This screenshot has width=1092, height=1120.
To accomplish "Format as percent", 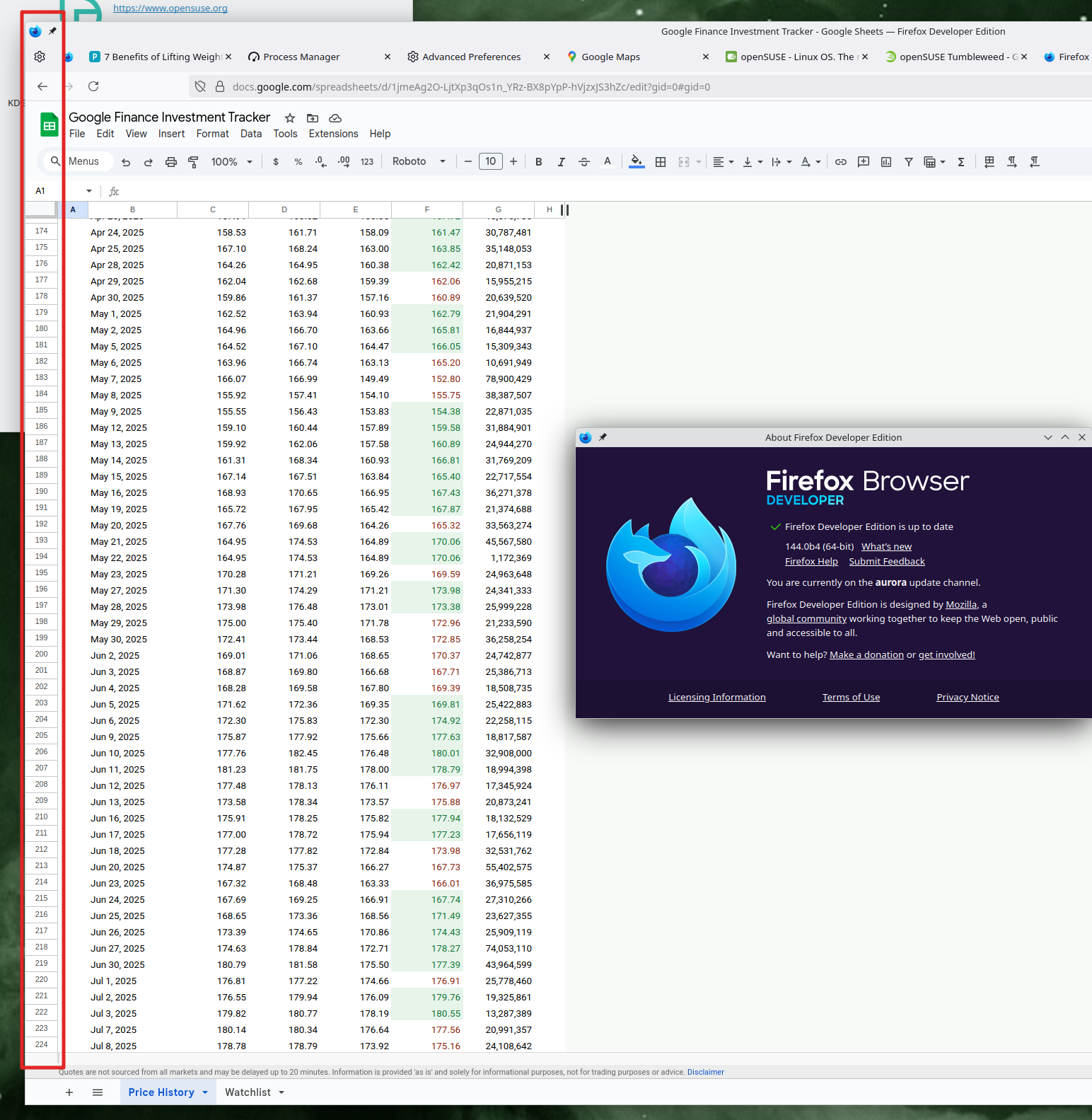I will point(298,162).
